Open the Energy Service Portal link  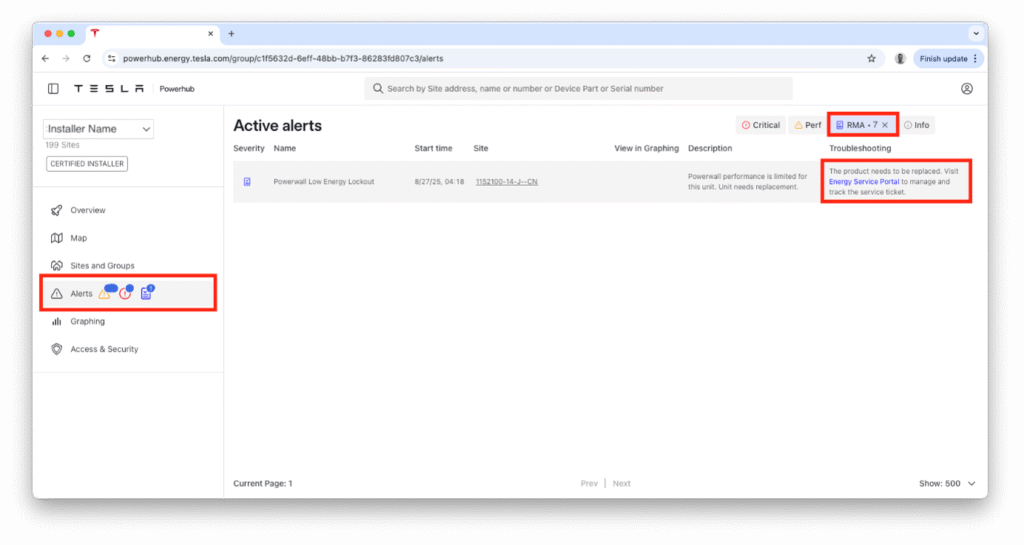pyautogui.click(x=864, y=181)
